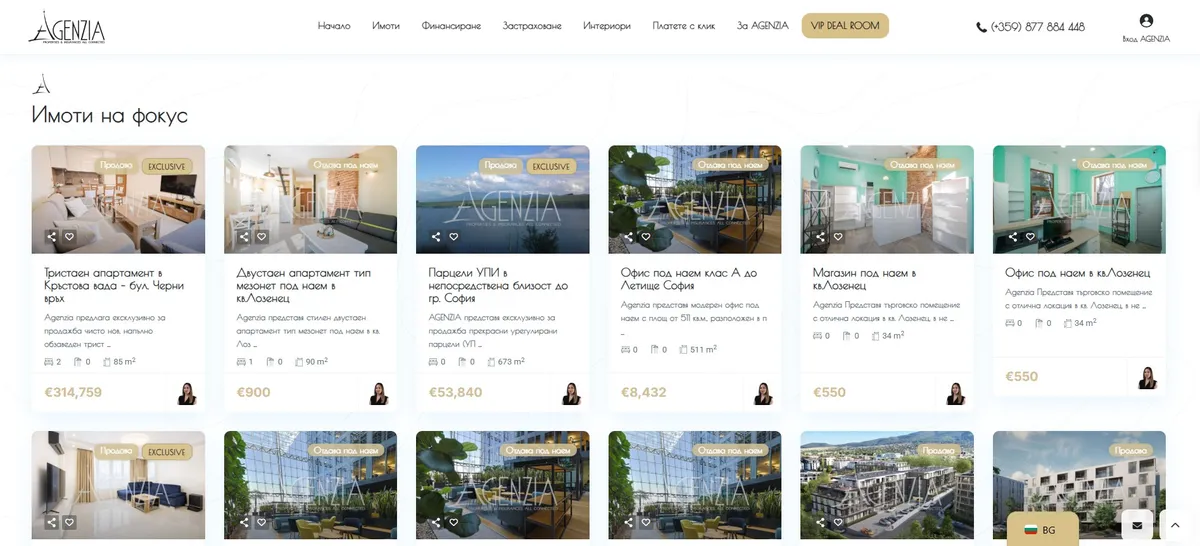View agent avatar on €900 listing
This screenshot has width=1200, height=546.
379,393
